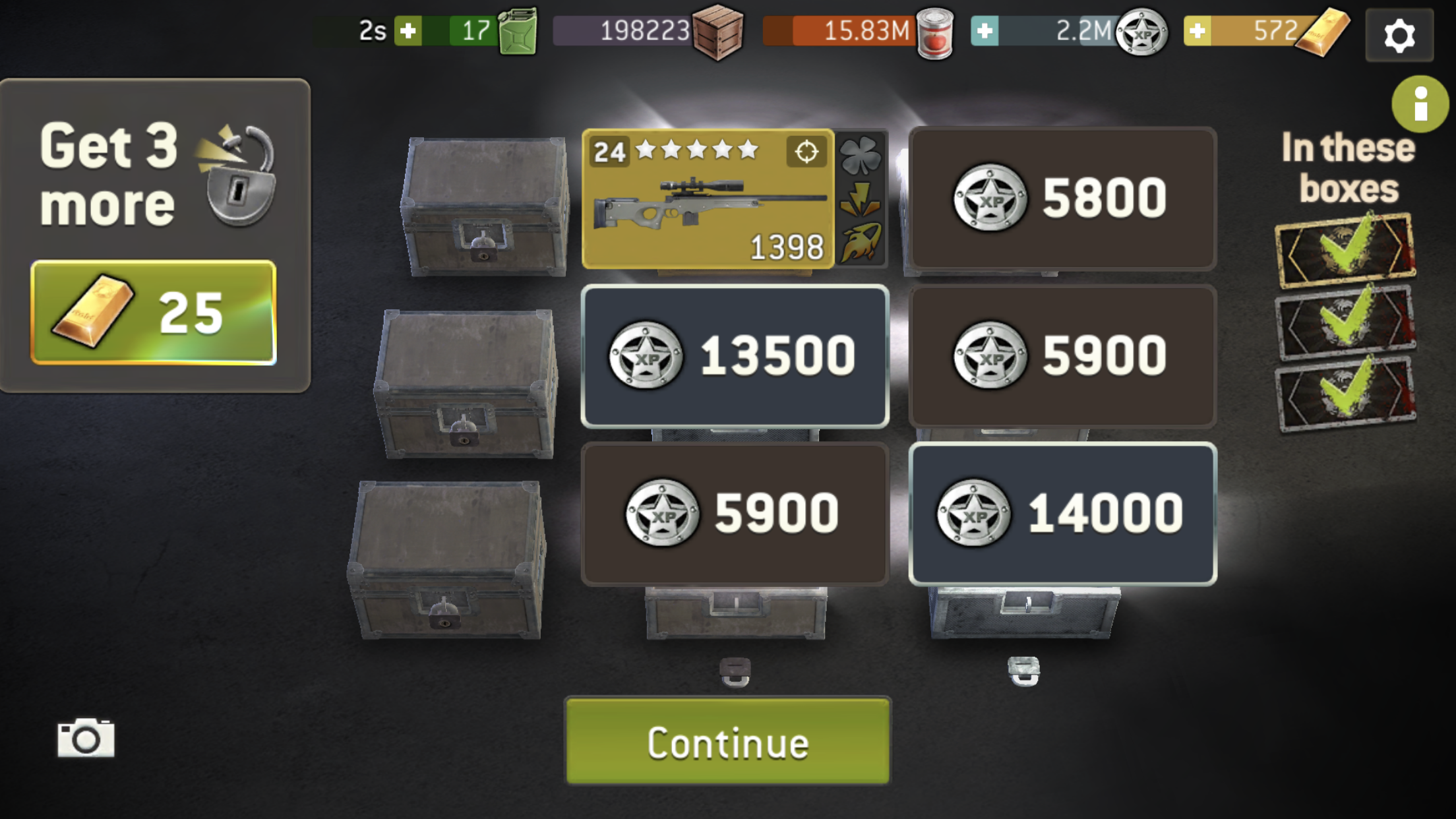Open the bottom locked crate
The image size is (1456, 819).
448,560
